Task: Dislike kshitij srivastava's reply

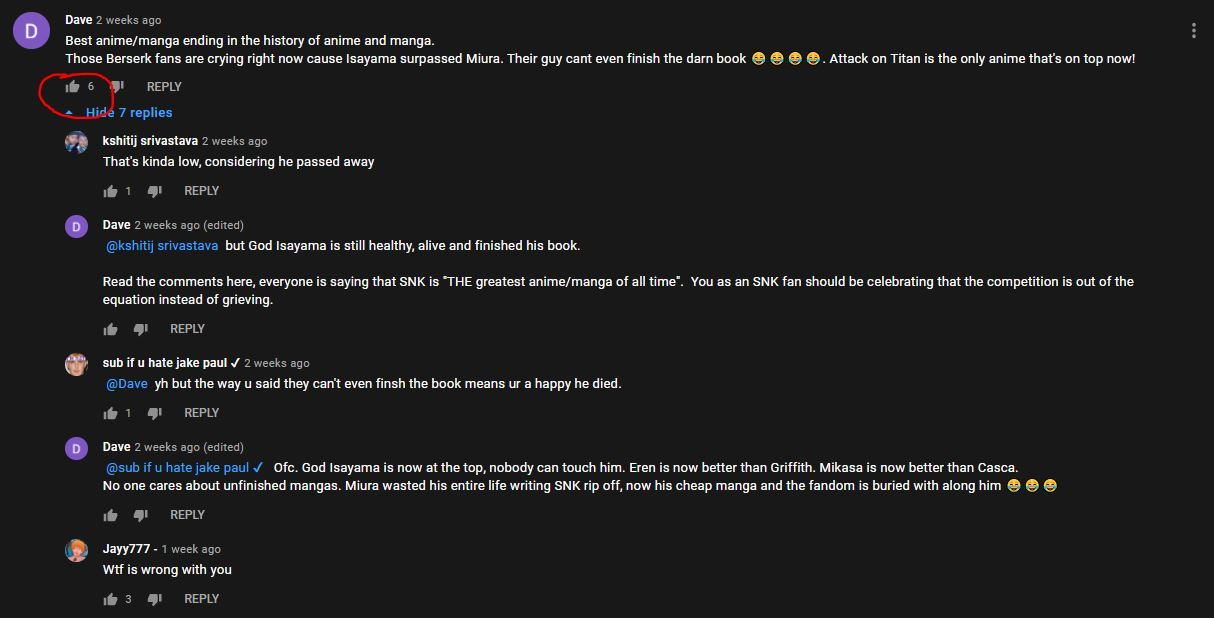Action: pos(154,191)
